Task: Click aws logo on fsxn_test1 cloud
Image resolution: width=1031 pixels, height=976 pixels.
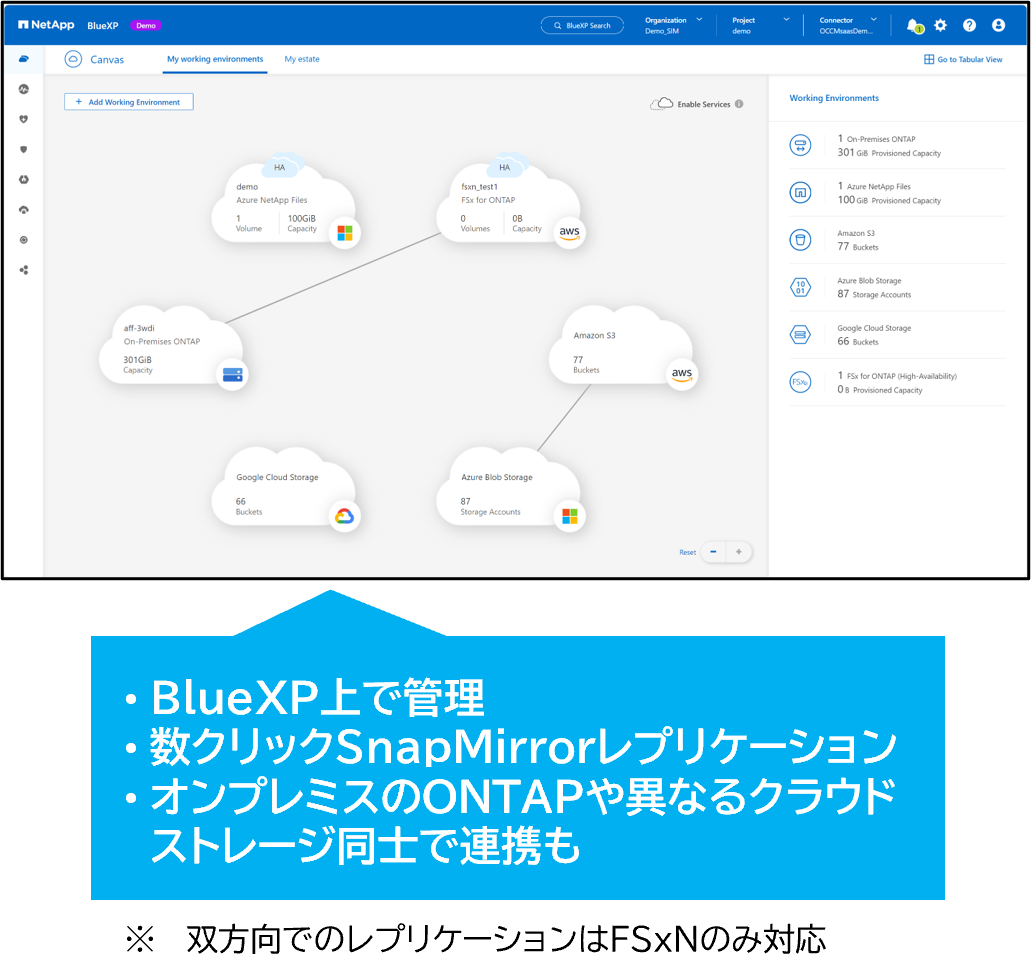Action: (569, 233)
